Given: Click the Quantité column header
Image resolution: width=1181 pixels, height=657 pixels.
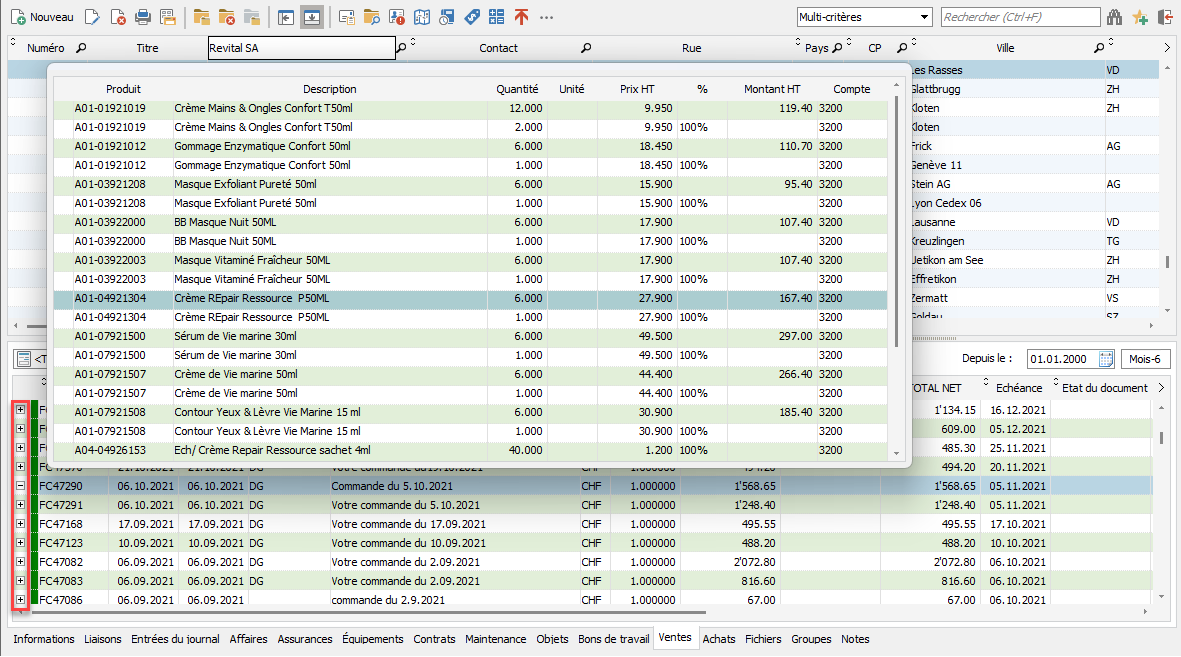Looking at the screenshot, I should click(x=517, y=89).
